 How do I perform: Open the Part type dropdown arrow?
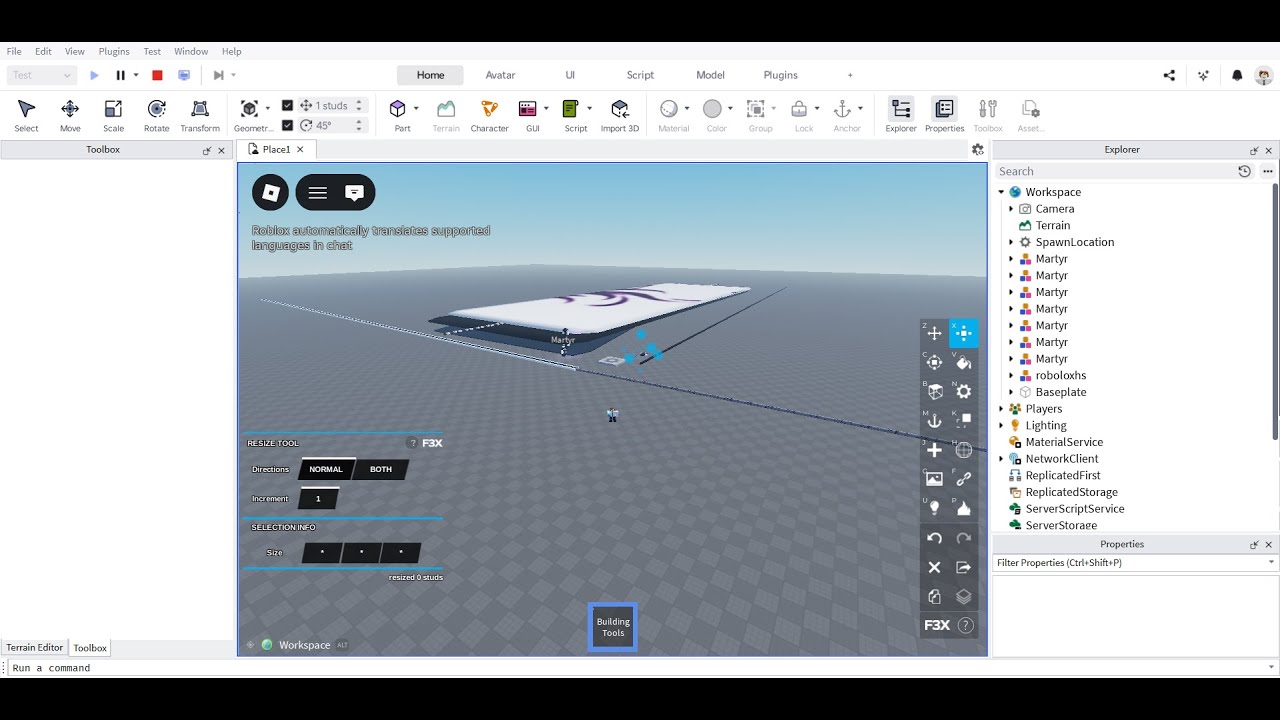(x=415, y=108)
